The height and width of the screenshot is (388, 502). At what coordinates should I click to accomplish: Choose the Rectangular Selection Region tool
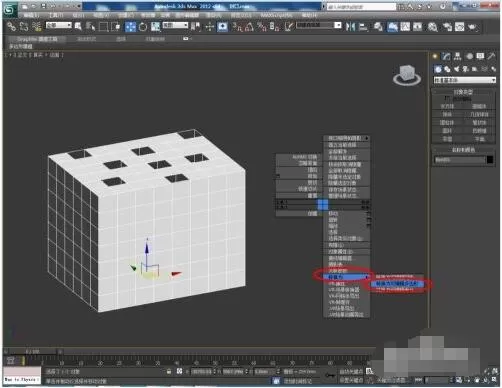[104, 27]
